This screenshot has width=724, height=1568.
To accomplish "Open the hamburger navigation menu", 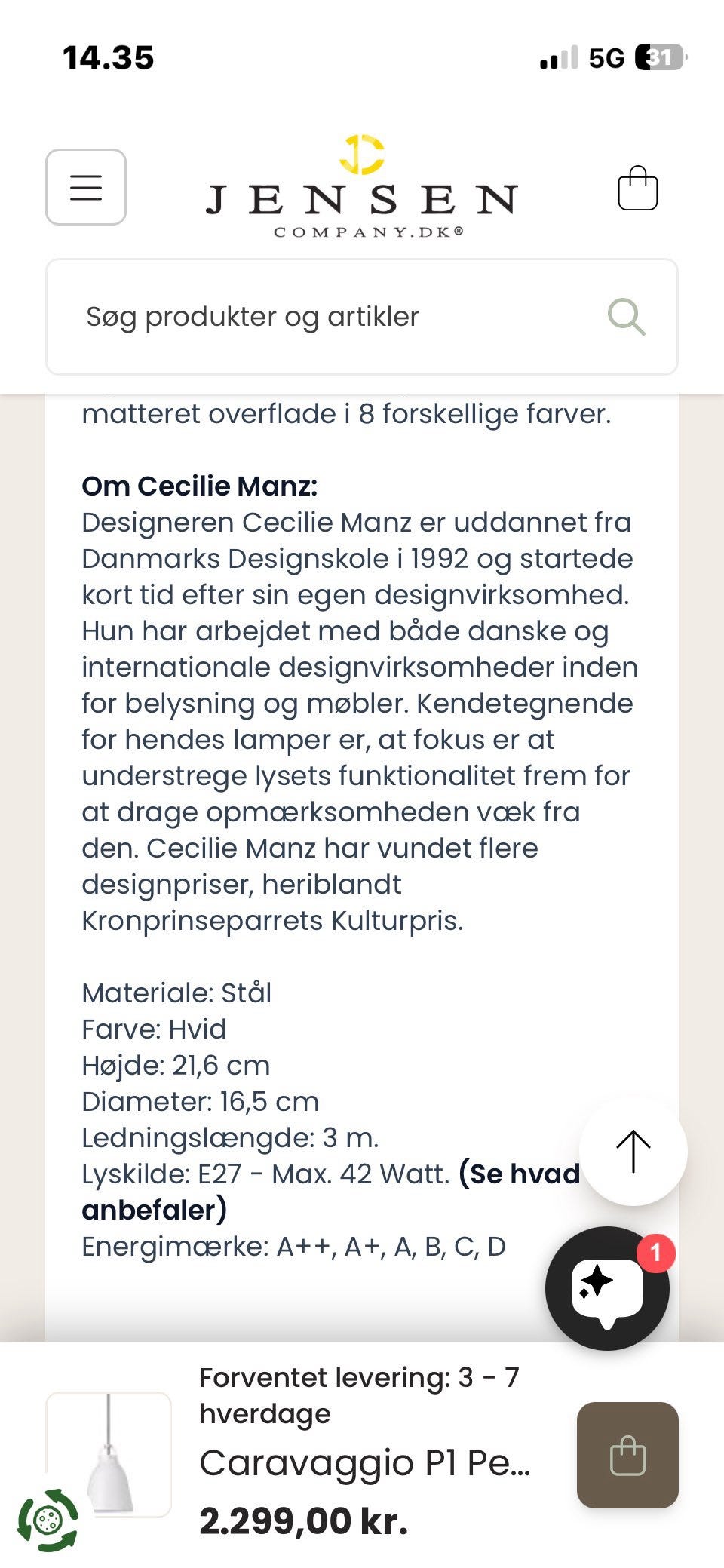I will [86, 187].
